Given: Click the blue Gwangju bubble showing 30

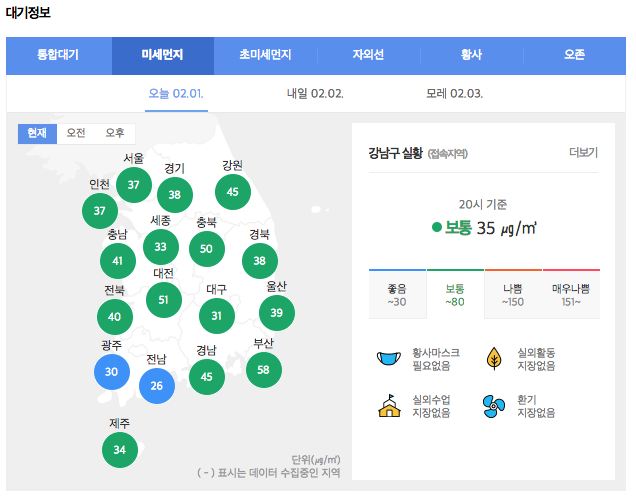Looking at the screenshot, I should [112, 372].
